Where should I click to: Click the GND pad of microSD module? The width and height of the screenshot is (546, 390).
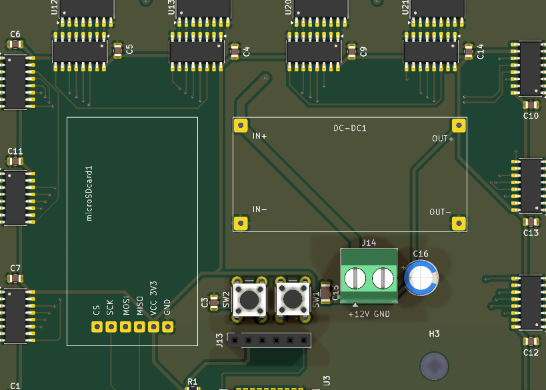point(167,327)
